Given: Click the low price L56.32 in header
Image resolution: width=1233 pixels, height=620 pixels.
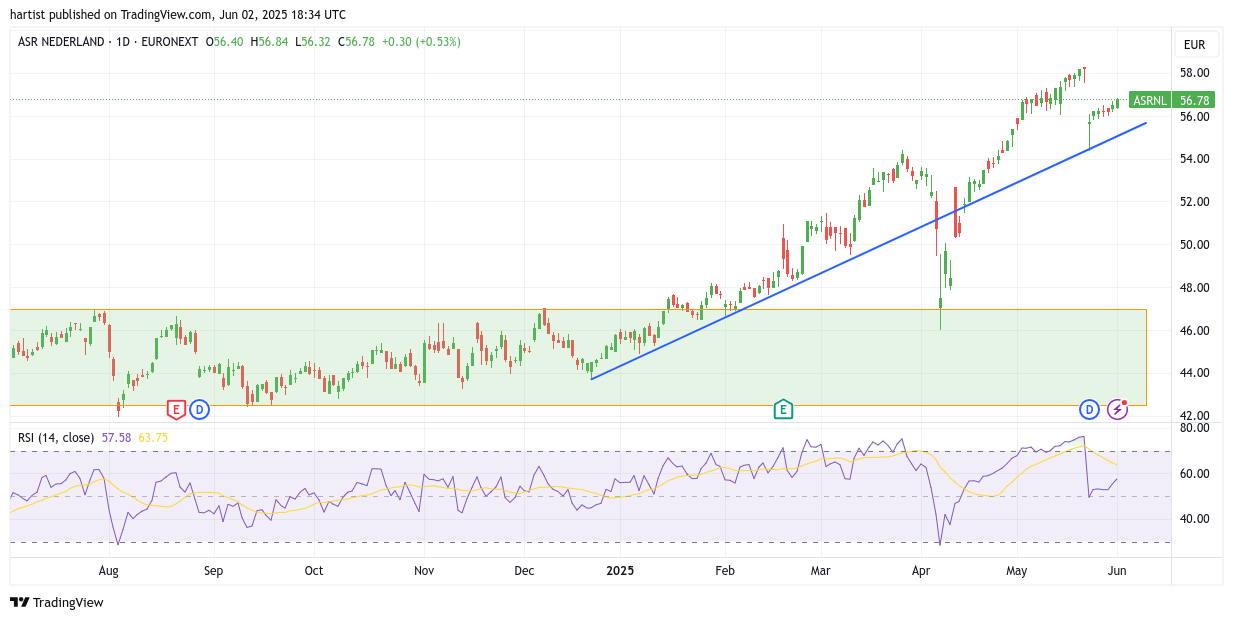Looking at the screenshot, I should 313,42.
